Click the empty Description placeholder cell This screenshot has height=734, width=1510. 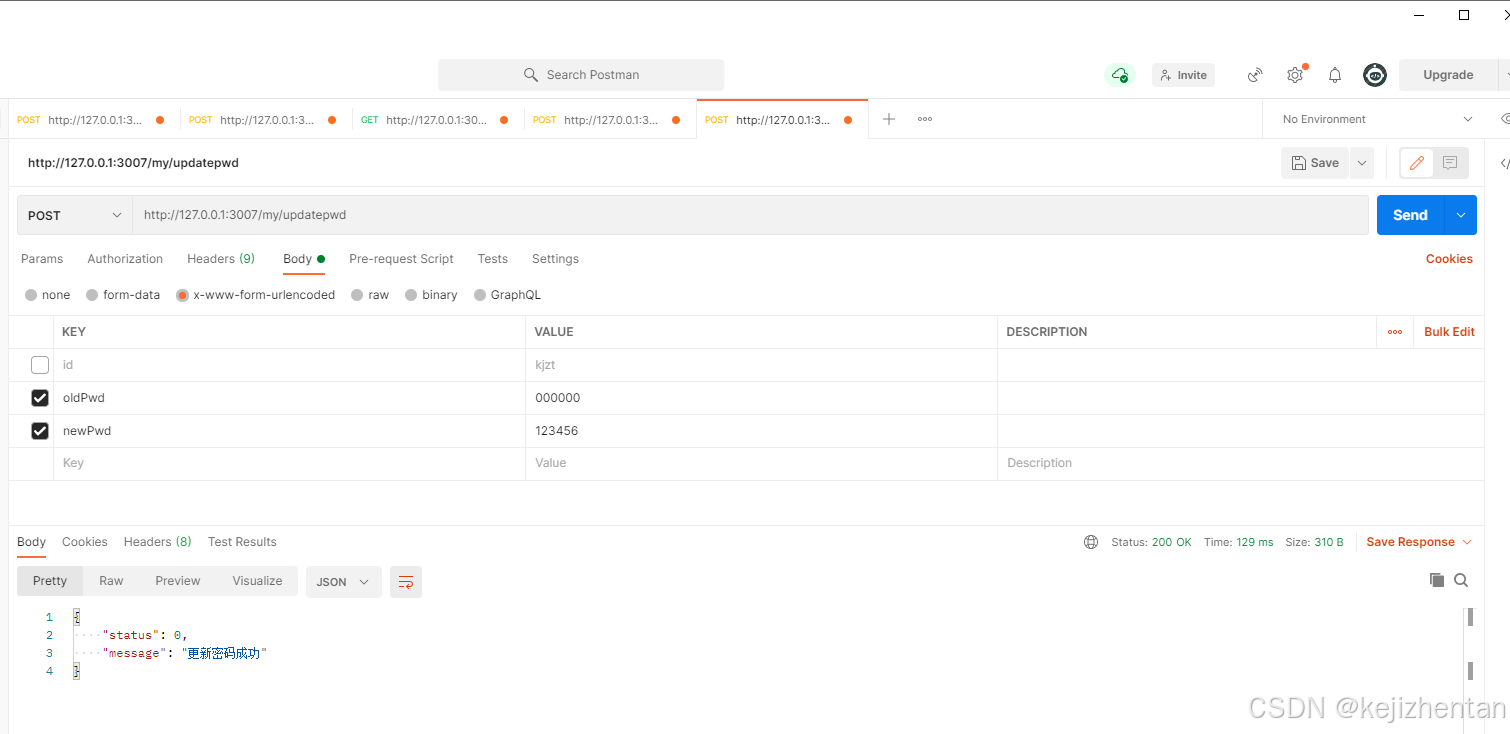[1240, 464]
